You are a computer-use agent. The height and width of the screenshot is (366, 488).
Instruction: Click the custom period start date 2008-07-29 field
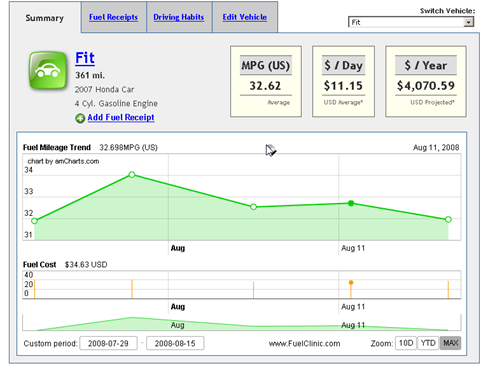108,343
